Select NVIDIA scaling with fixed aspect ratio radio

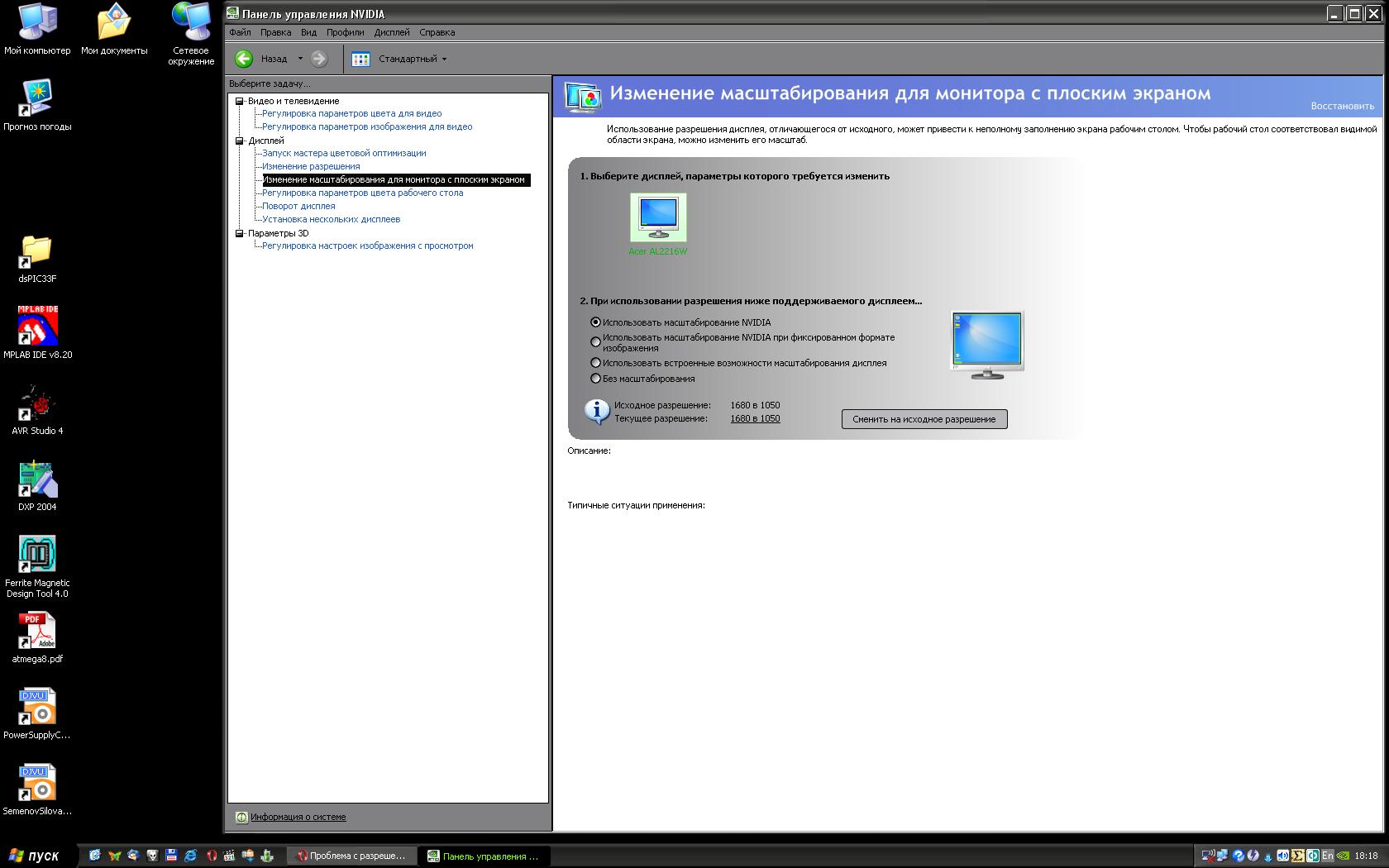(x=595, y=341)
